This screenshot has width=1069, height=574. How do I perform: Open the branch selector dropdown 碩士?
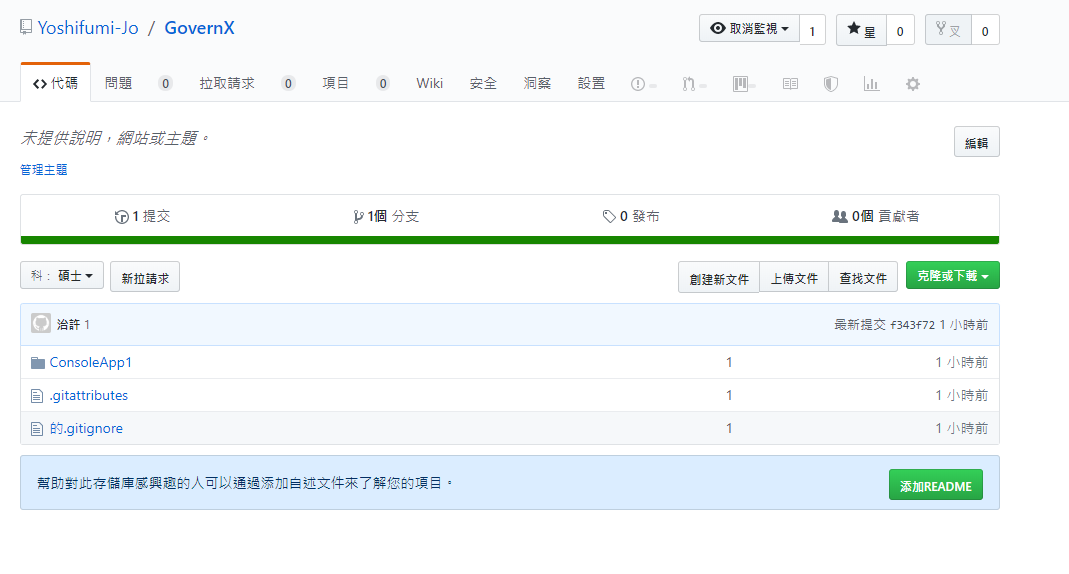[x=62, y=275]
